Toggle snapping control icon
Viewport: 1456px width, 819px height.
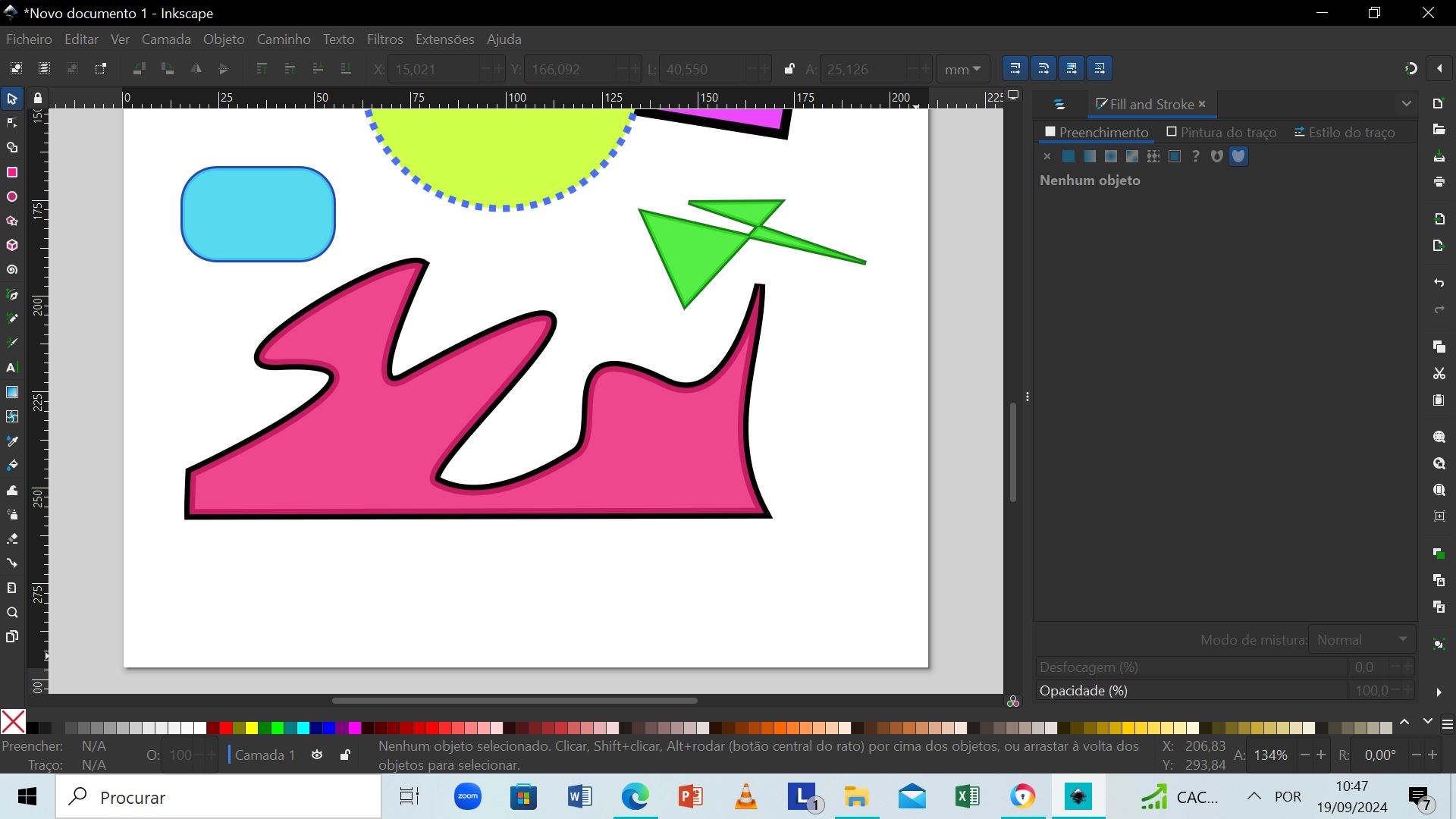(1410, 68)
